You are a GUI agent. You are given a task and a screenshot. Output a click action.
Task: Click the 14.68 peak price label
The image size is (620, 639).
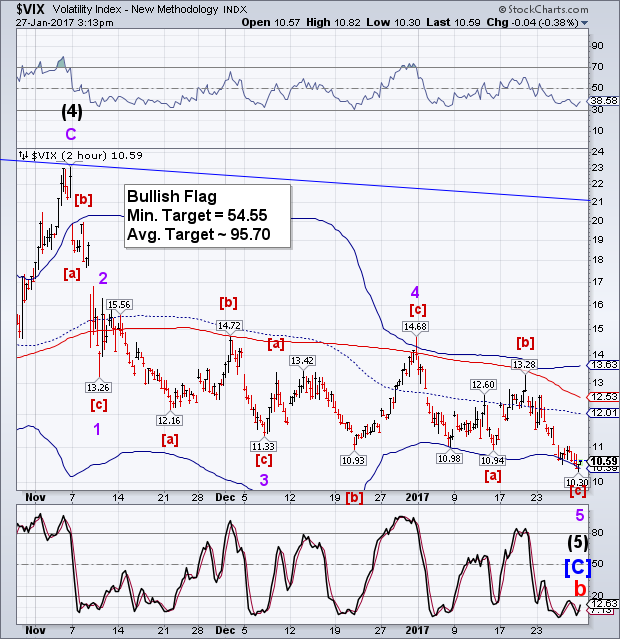(415, 326)
